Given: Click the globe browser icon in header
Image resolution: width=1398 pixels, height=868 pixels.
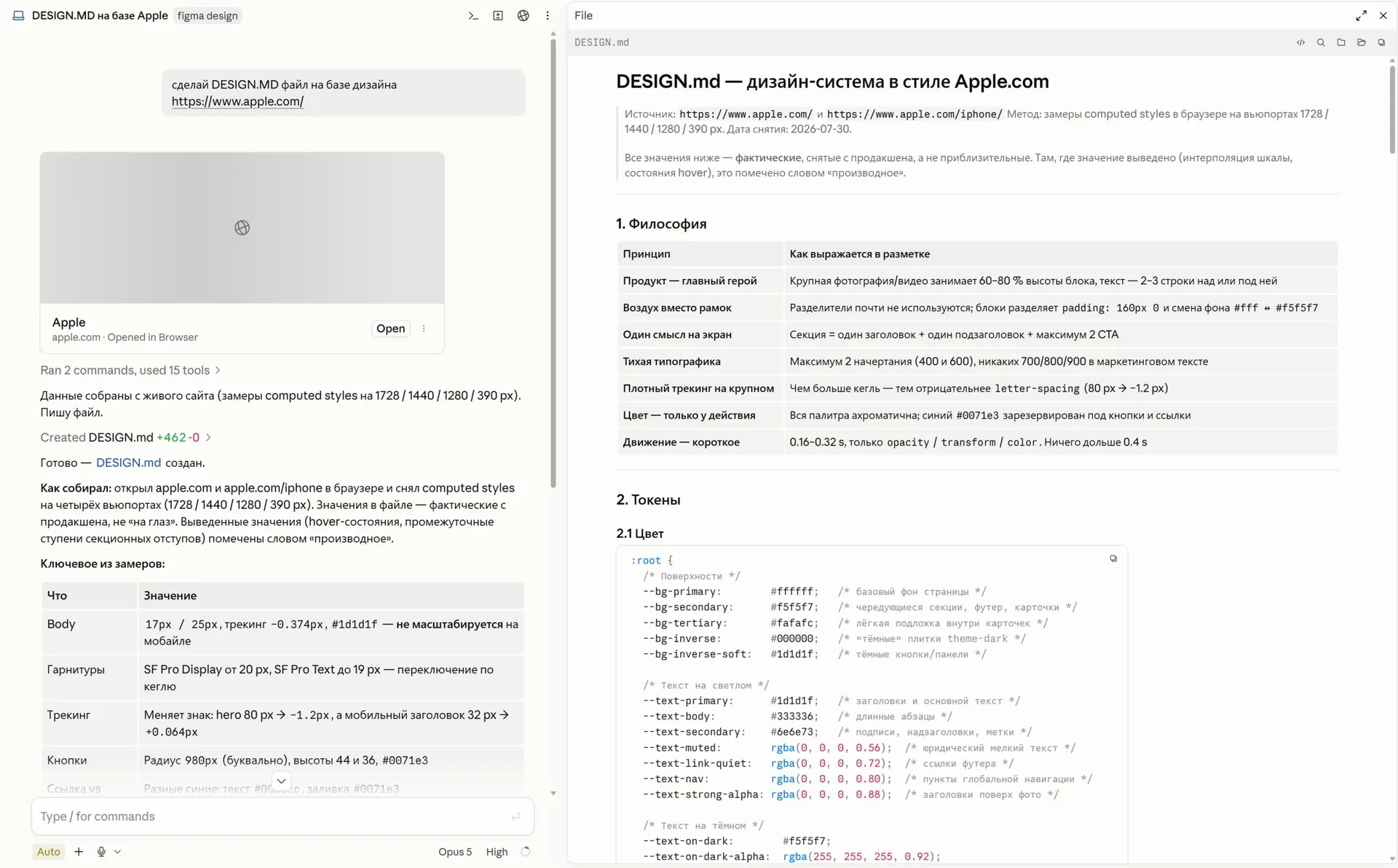Looking at the screenshot, I should click(x=523, y=15).
